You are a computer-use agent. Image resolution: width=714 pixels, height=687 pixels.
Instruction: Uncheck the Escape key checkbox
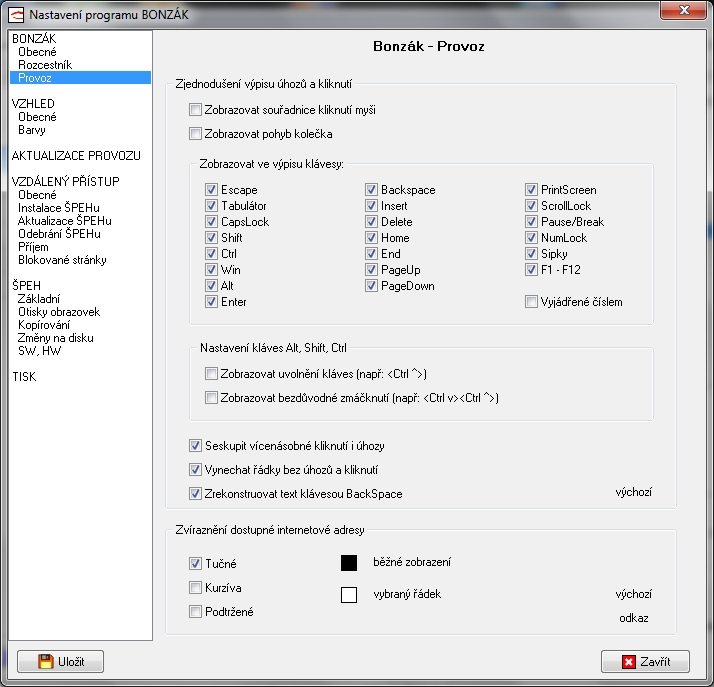coord(211,189)
